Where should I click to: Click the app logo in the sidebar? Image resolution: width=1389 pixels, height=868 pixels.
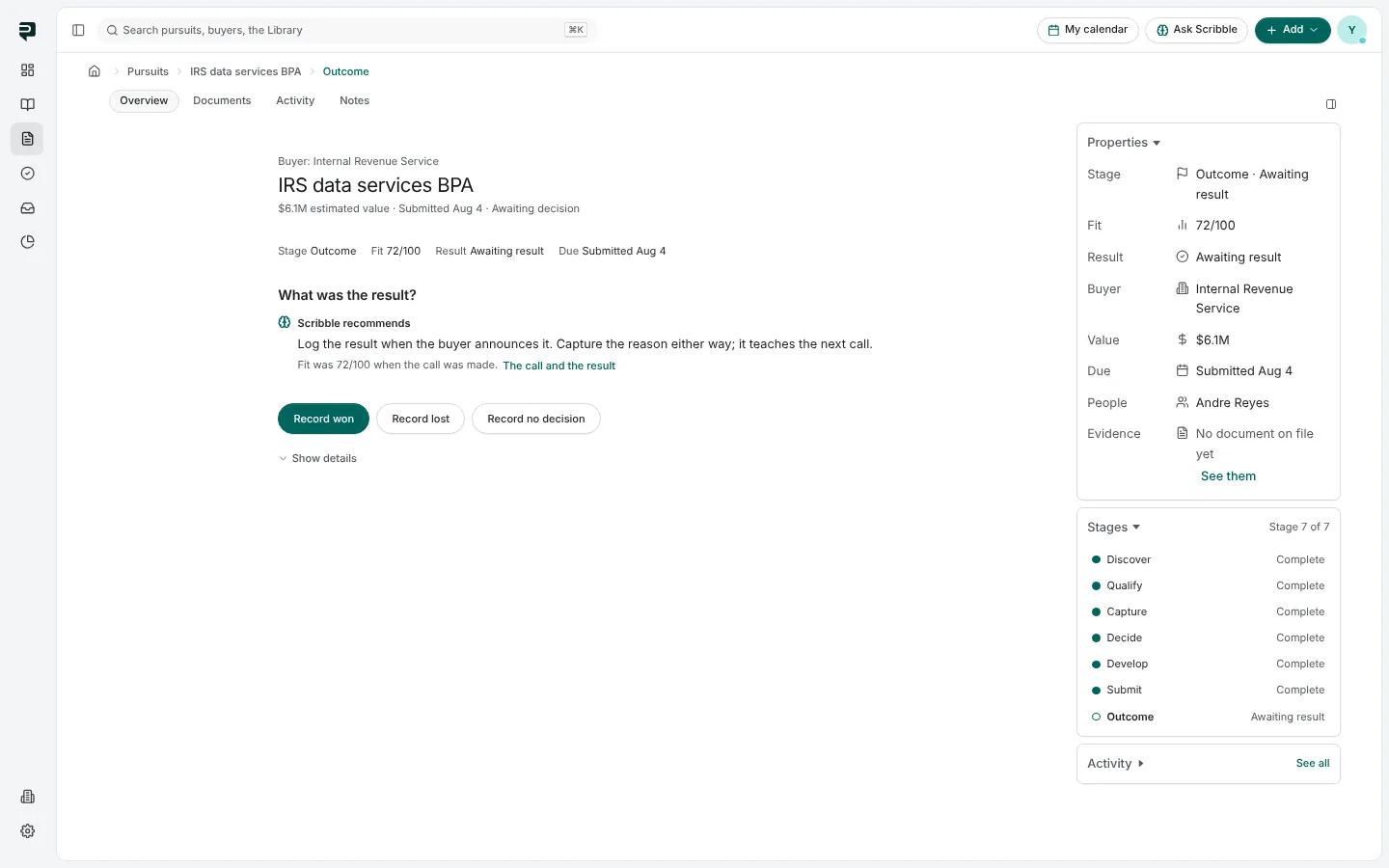pyautogui.click(x=27, y=31)
